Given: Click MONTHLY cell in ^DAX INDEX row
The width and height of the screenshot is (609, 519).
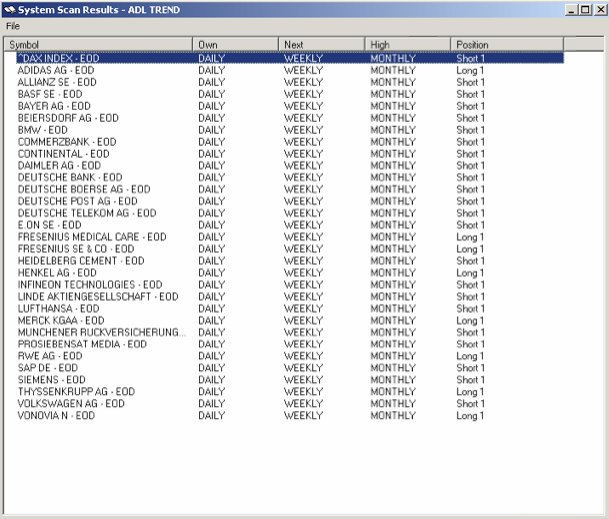Looking at the screenshot, I should click(393, 58).
